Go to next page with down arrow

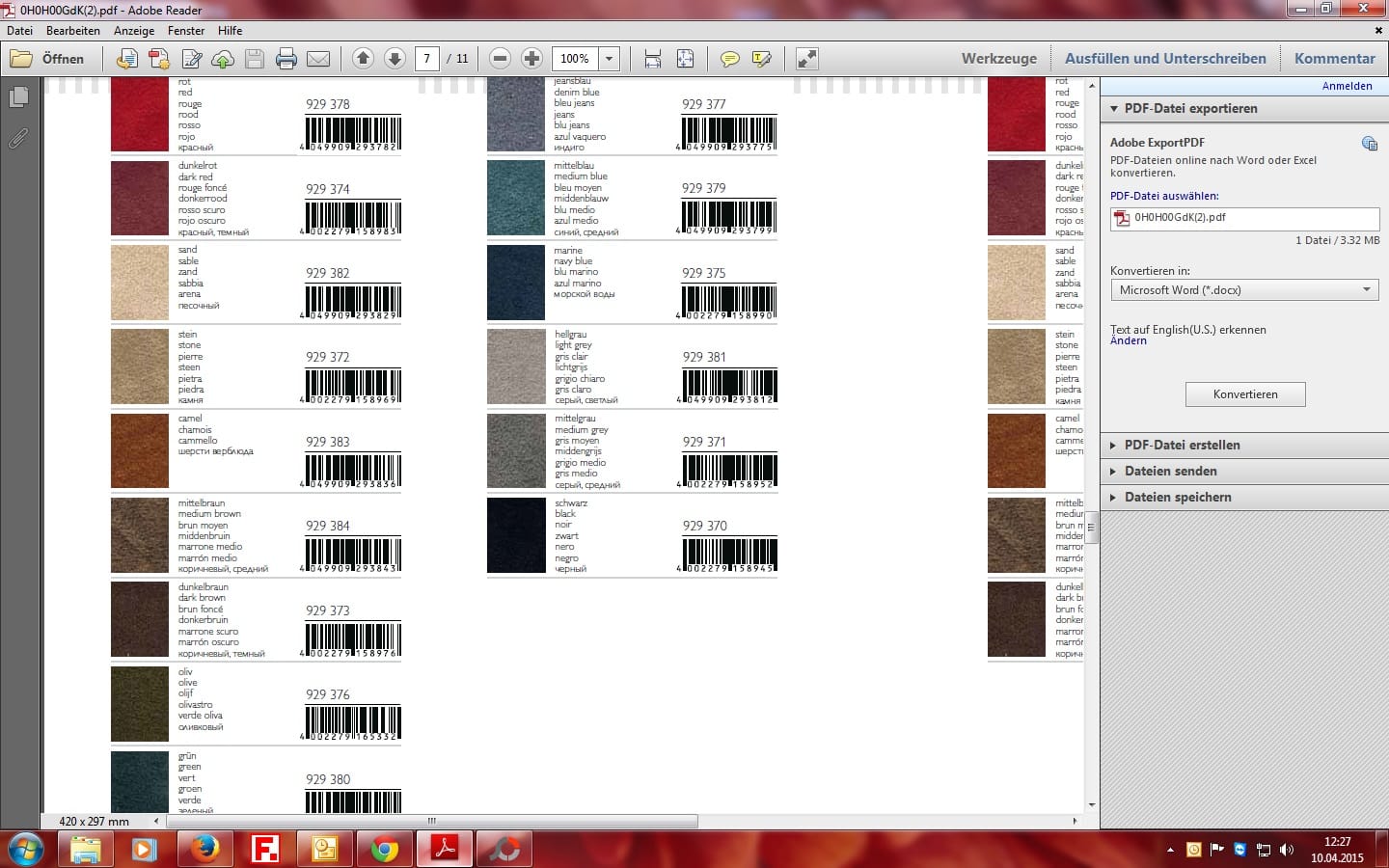point(395,59)
